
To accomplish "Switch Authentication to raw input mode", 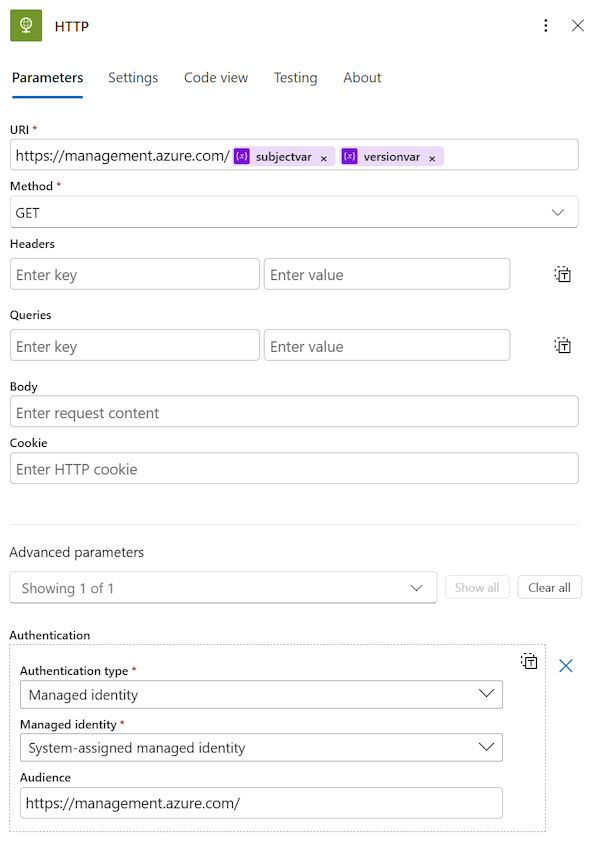I will [529, 661].
